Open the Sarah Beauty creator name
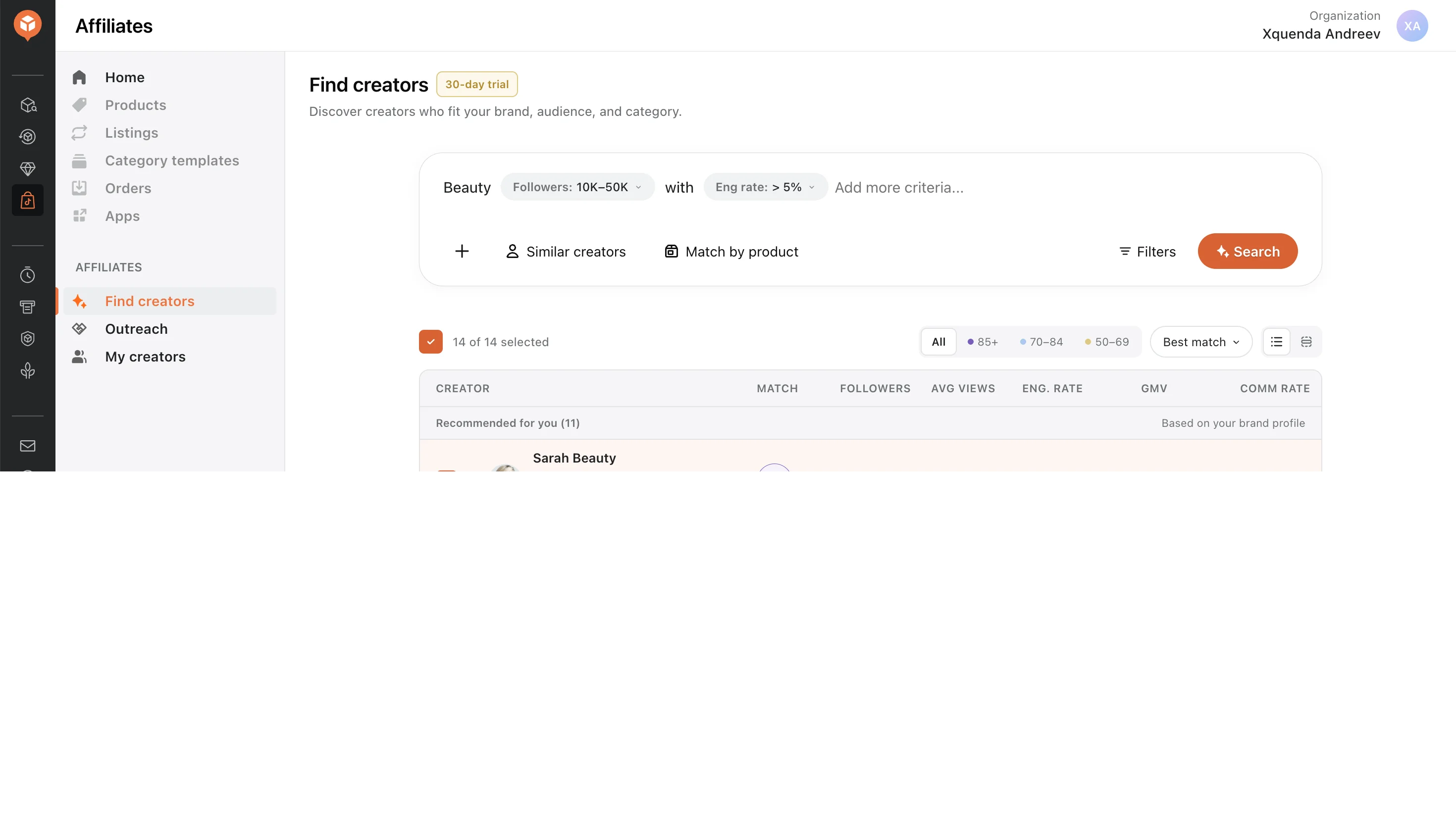 point(574,458)
